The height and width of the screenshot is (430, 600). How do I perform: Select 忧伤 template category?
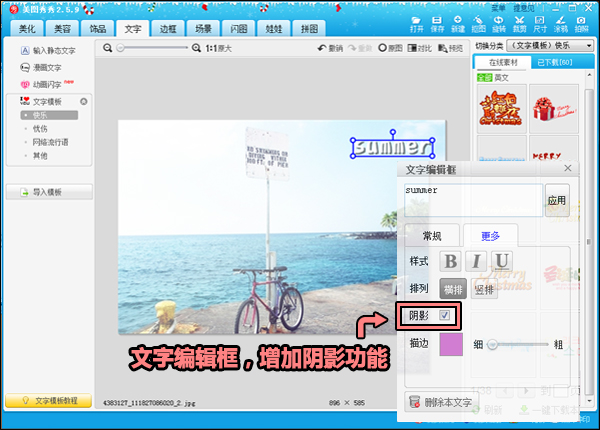click(40, 129)
